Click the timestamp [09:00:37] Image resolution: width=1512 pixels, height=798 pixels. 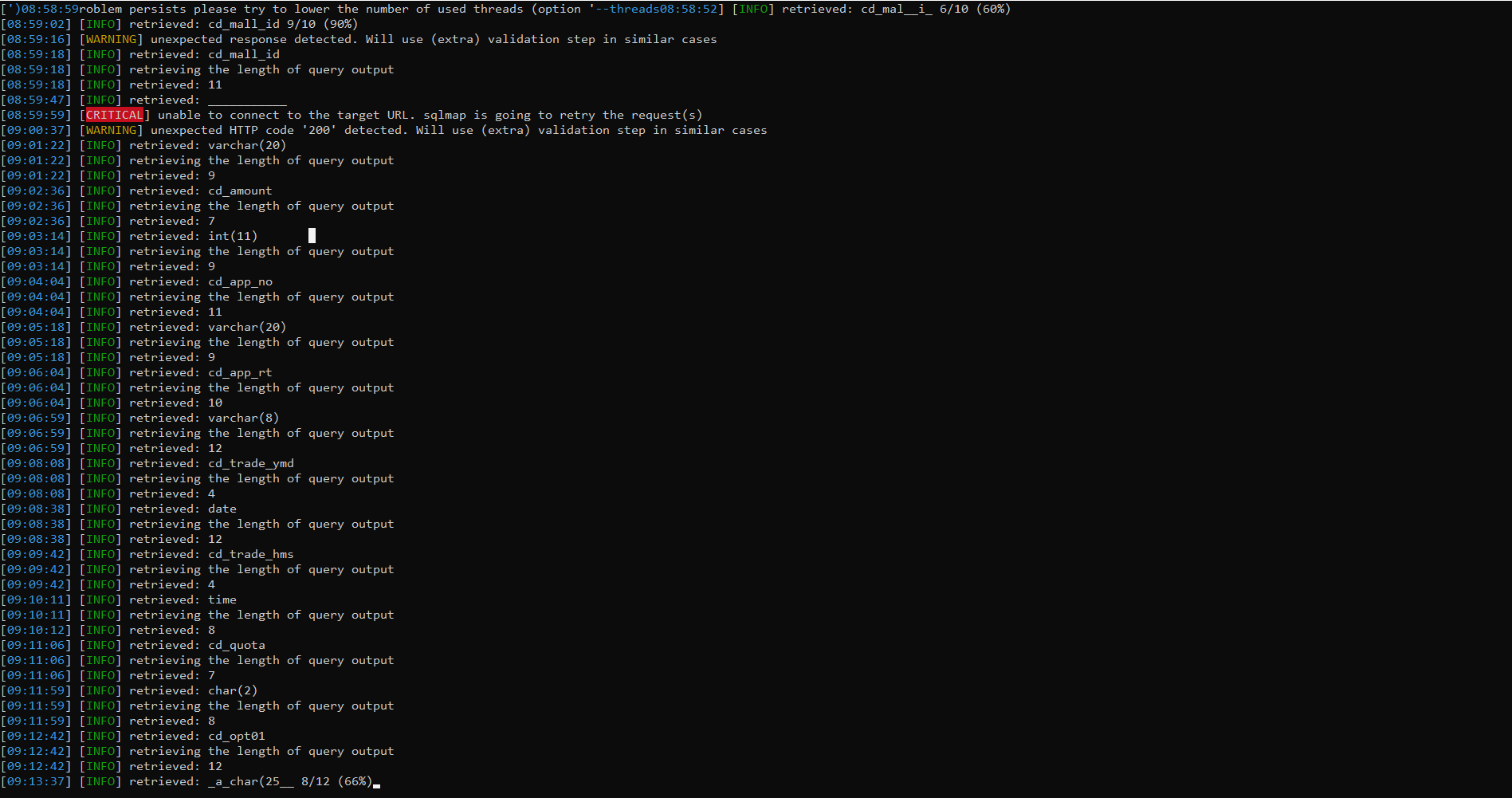point(36,130)
